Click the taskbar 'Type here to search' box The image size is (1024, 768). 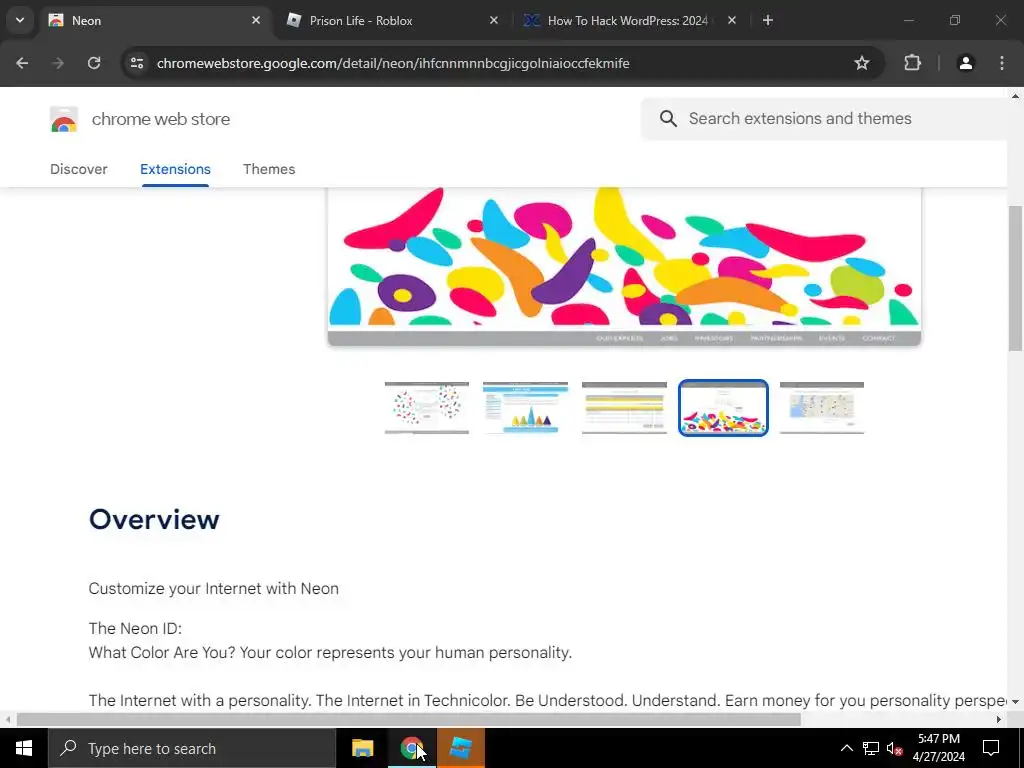[x=191, y=748]
